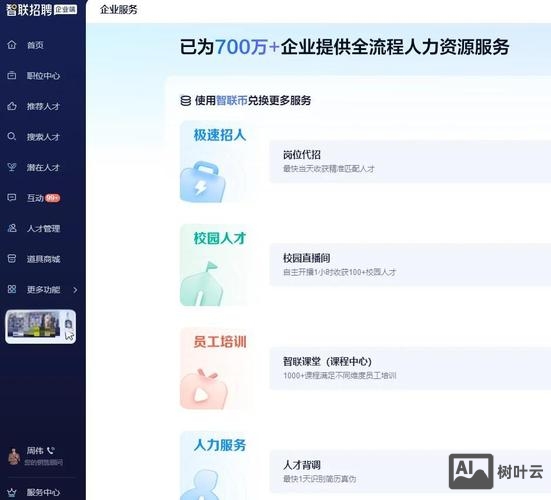The width and height of the screenshot is (551, 500).
Task: Open the 校园直播间 service row
Action: tap(410, 265)
